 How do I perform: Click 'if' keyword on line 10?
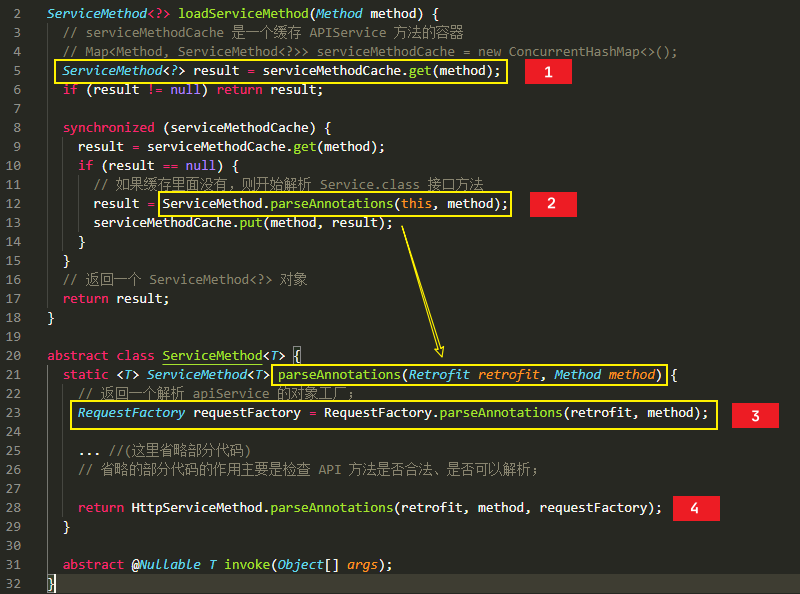click(x=86, y=166)
